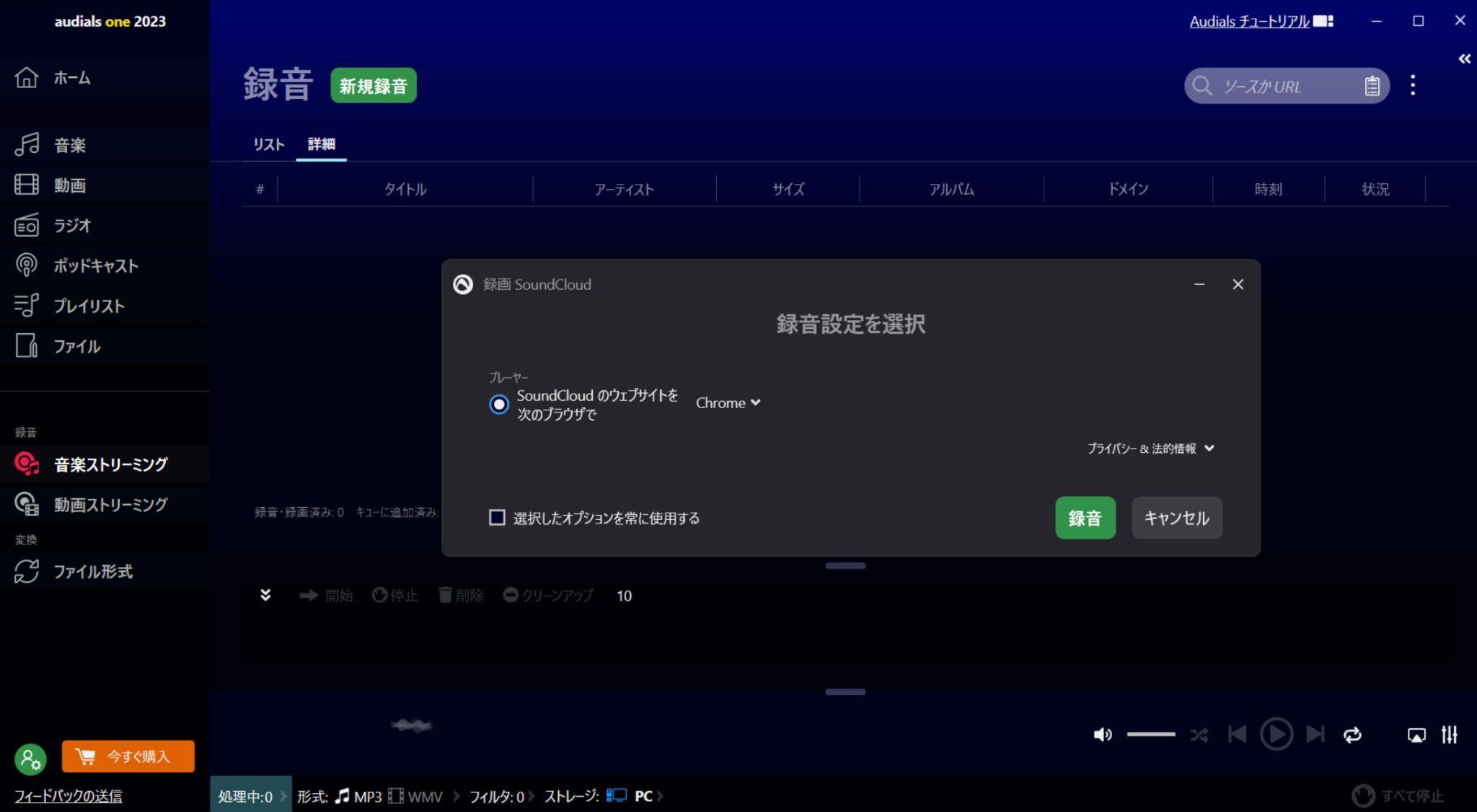
Task: Click the クリーンアップ toolbar button
Action: [x=548, y=596]
